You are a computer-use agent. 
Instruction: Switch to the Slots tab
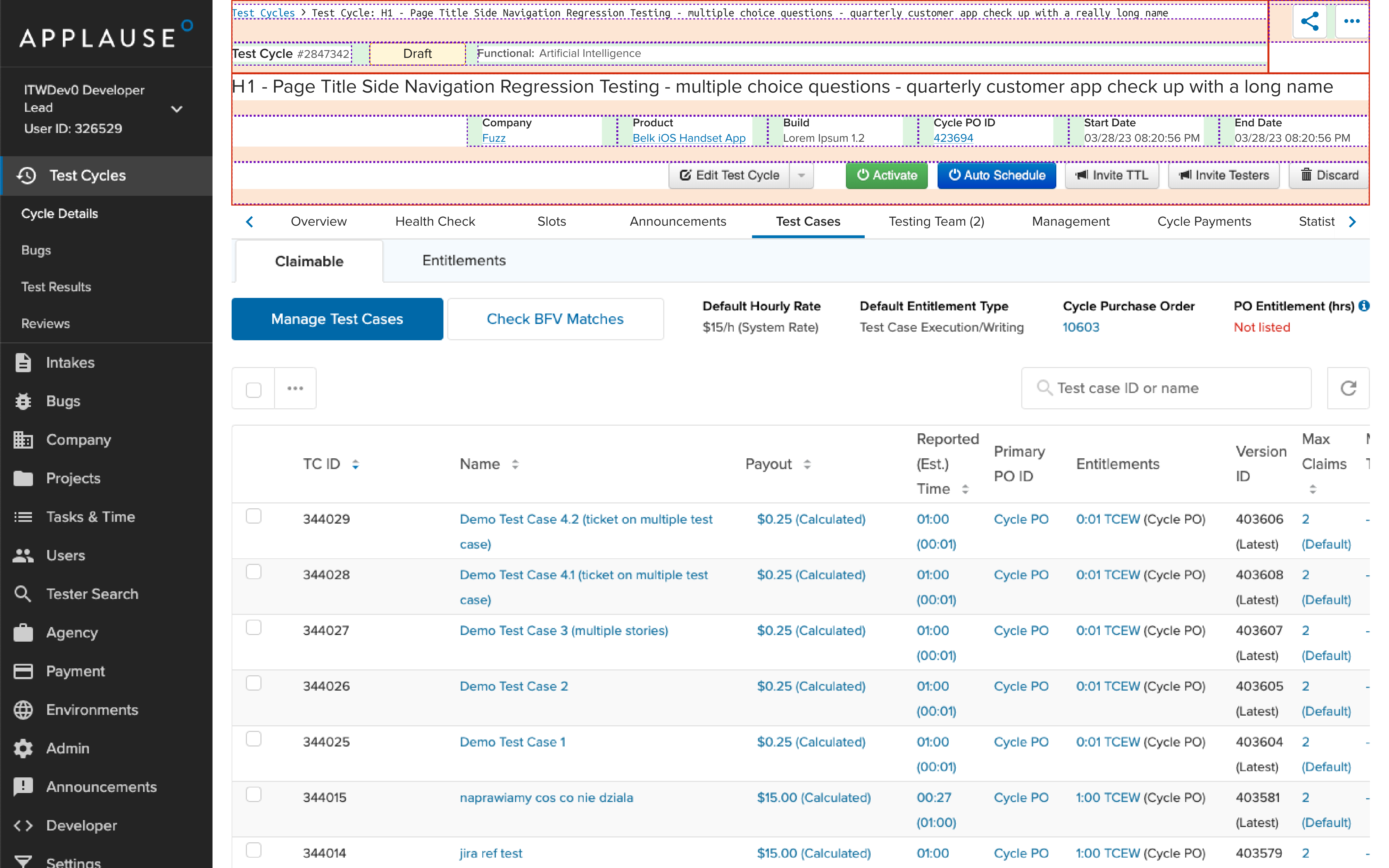551,221
